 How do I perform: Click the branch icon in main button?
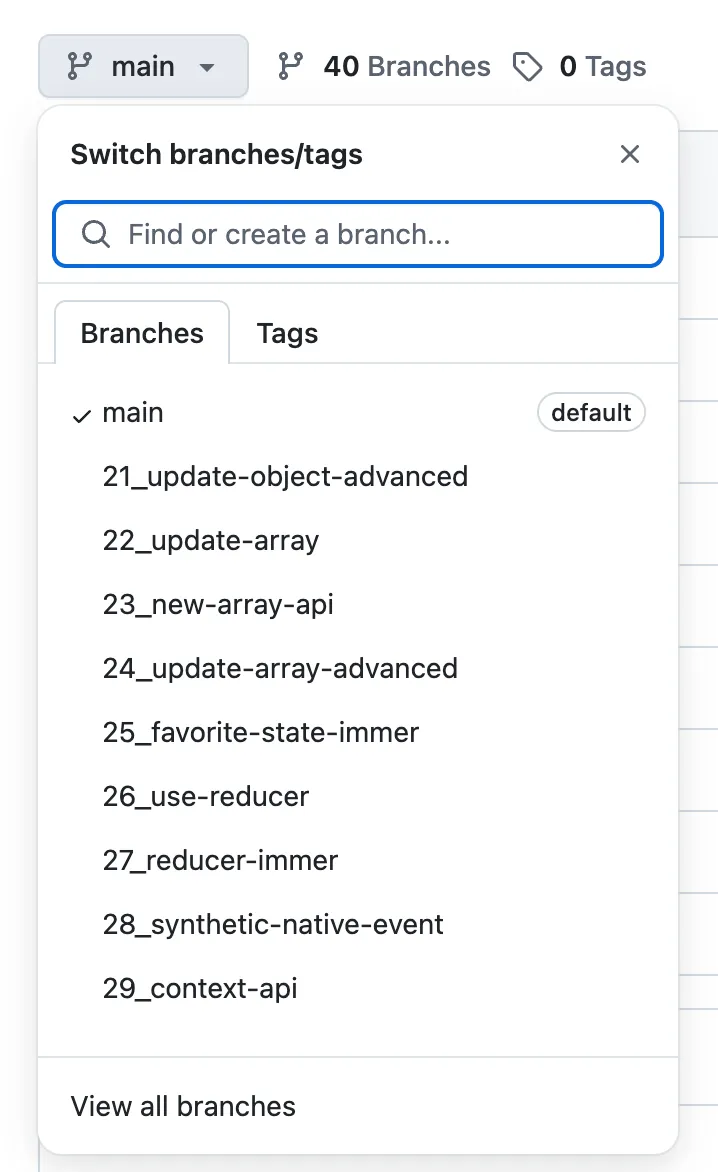[79, 66]
